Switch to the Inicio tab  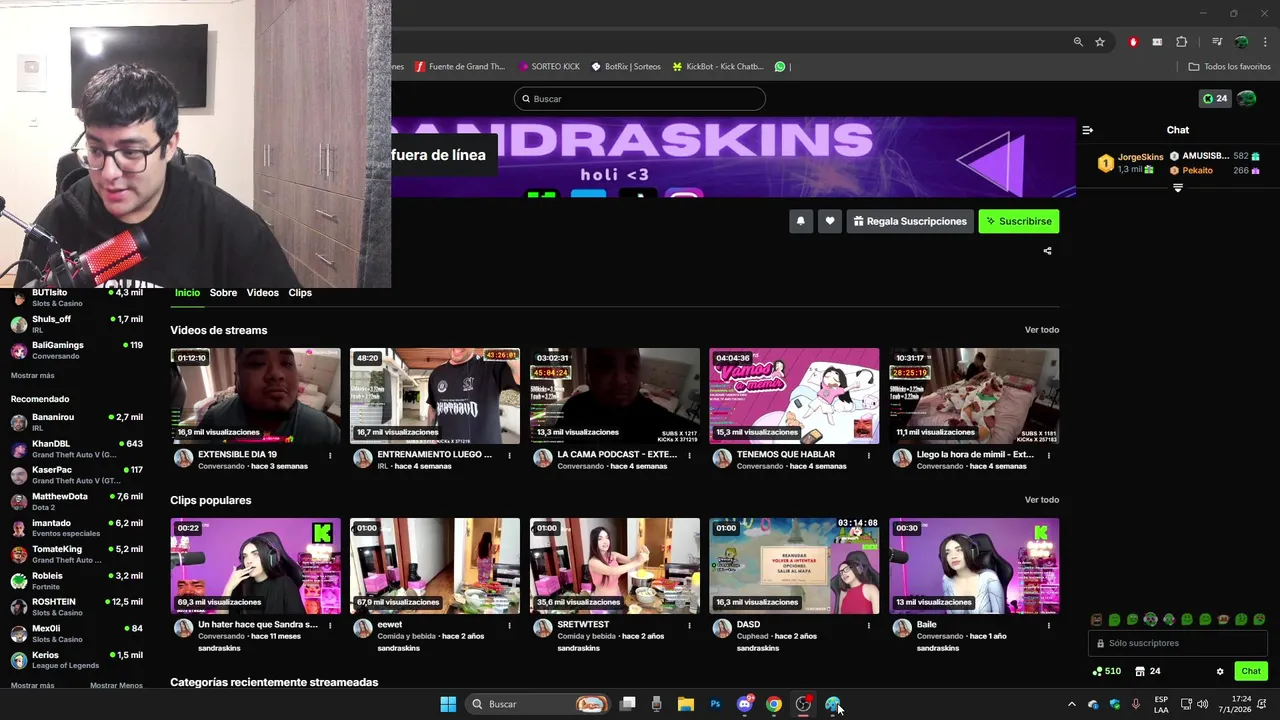(187, 293)
